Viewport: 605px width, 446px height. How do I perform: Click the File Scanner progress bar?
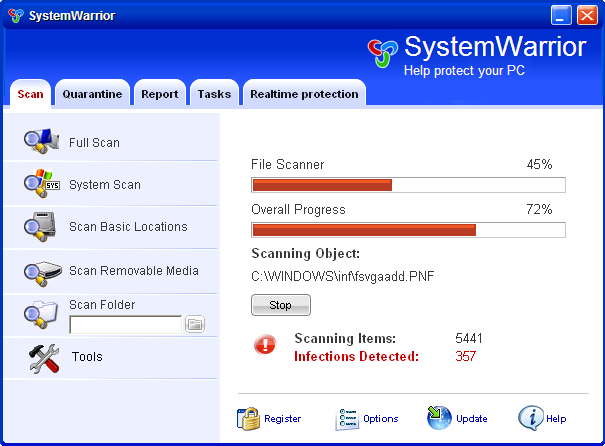tap(408, 185)
